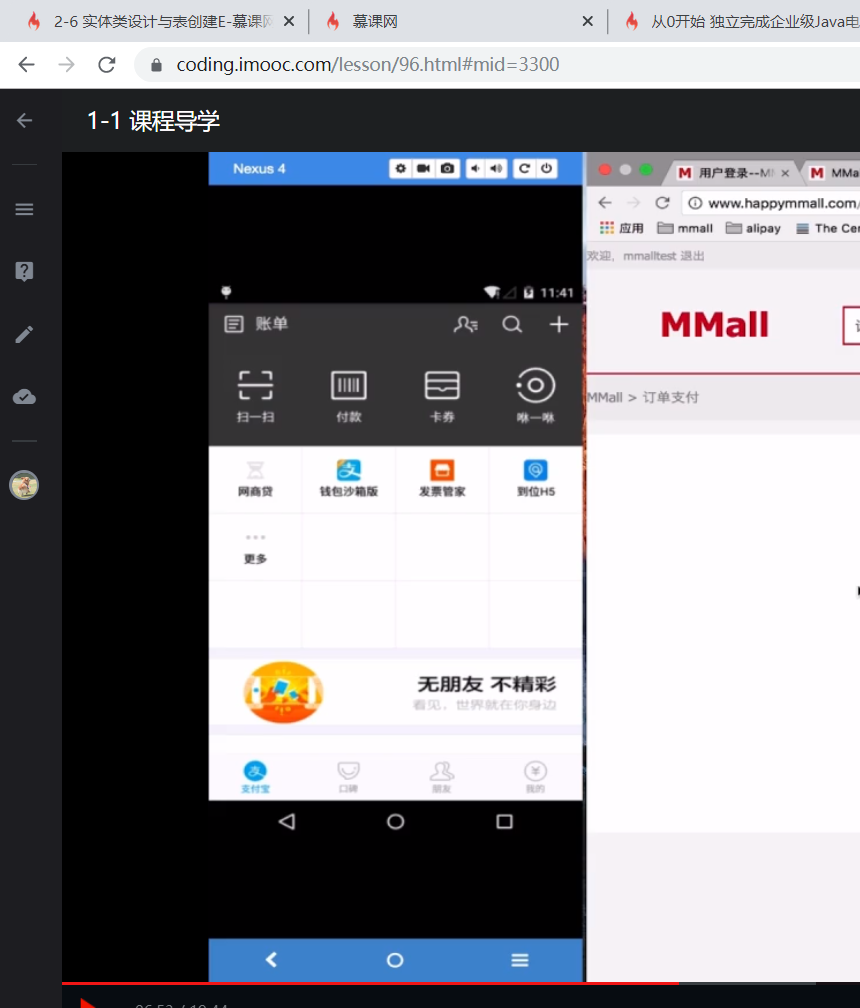The image size is (860, 1008).
Task: Open the notes pencil icon
Action: pyautogui.click(x=24, y=334)
